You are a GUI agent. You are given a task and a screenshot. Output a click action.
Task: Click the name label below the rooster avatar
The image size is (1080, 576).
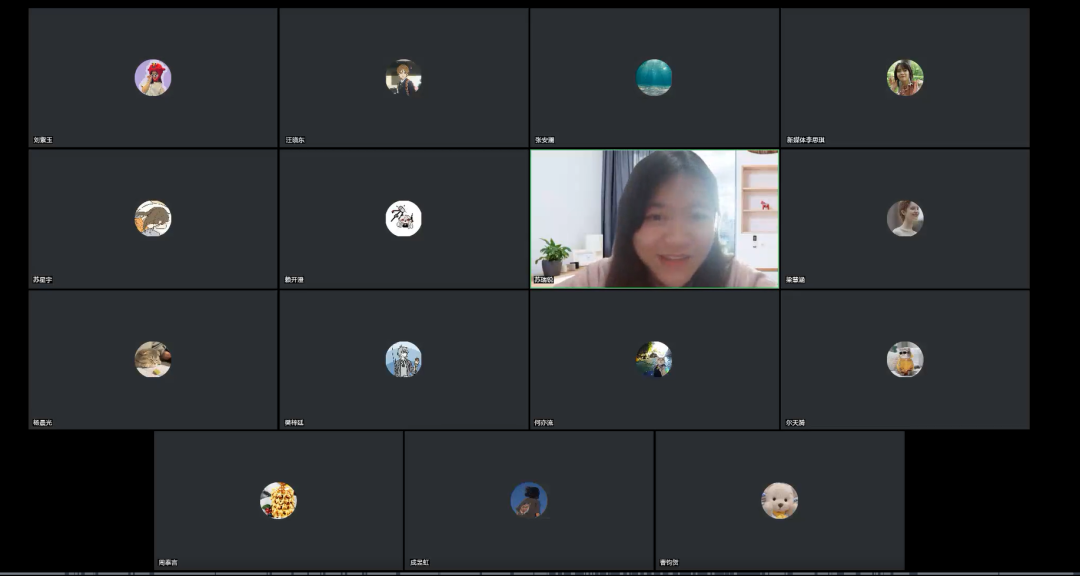point(43,140)
